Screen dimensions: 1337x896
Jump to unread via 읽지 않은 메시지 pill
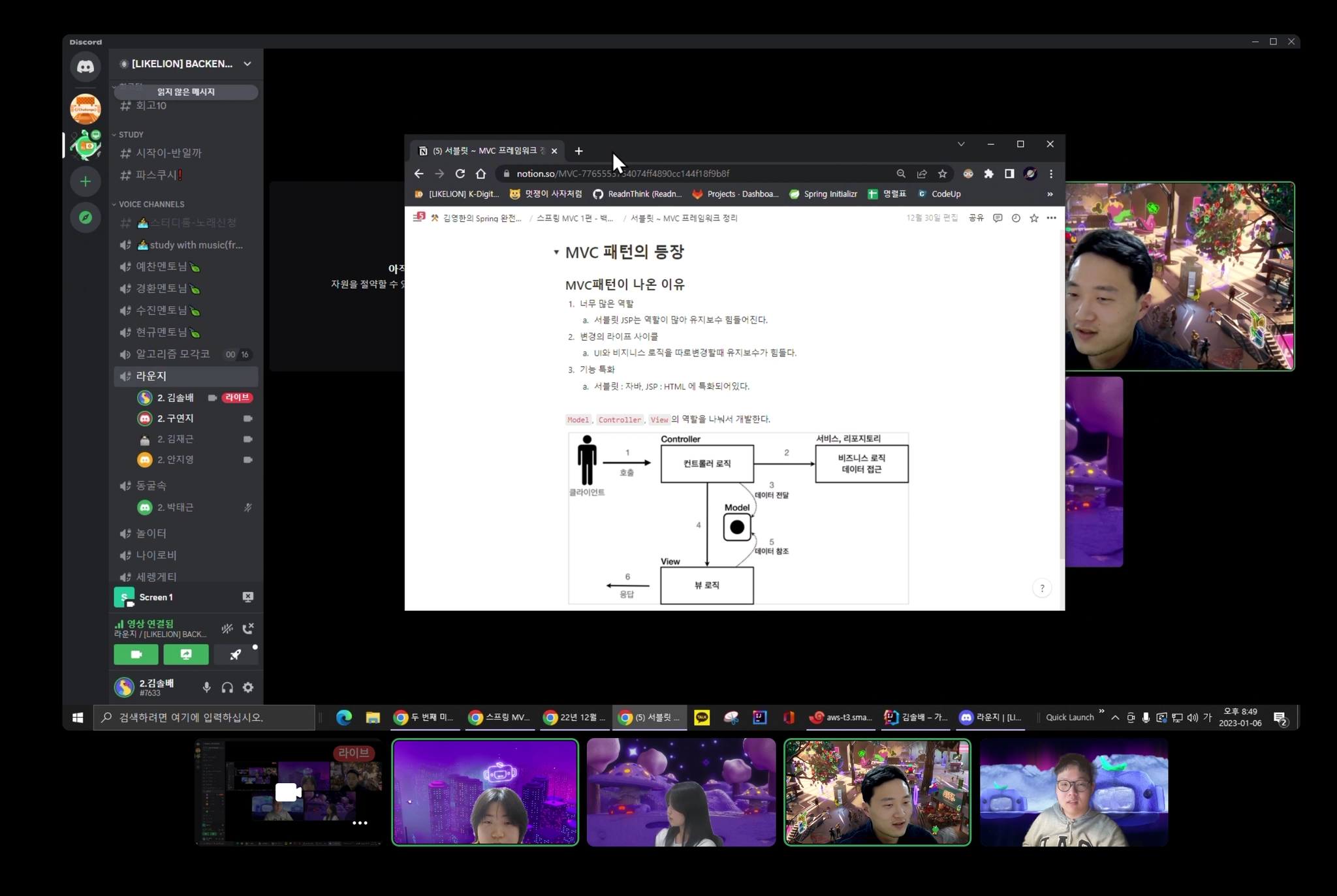pos(186,92)
